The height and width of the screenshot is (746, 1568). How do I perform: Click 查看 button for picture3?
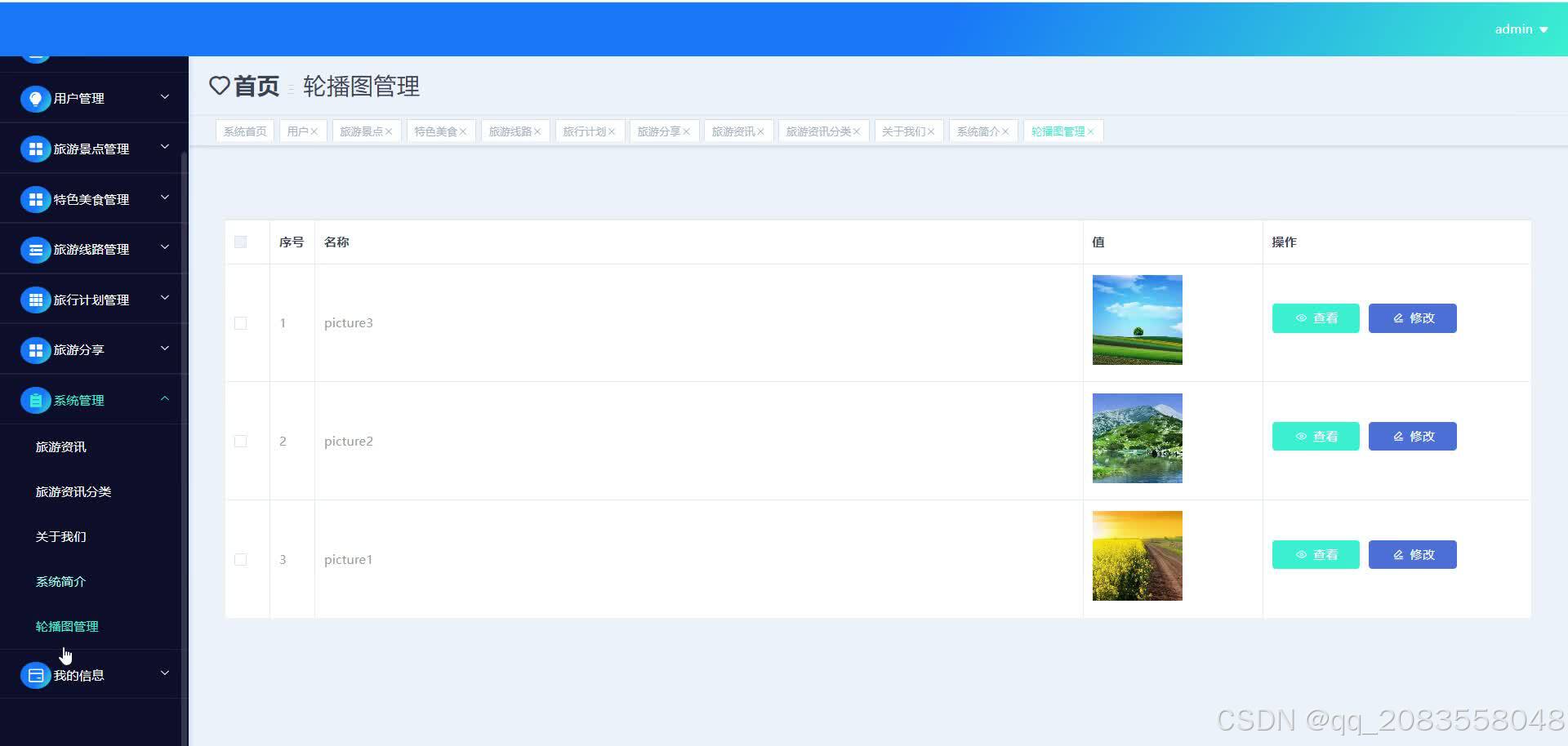click(x=1316, y=318)
